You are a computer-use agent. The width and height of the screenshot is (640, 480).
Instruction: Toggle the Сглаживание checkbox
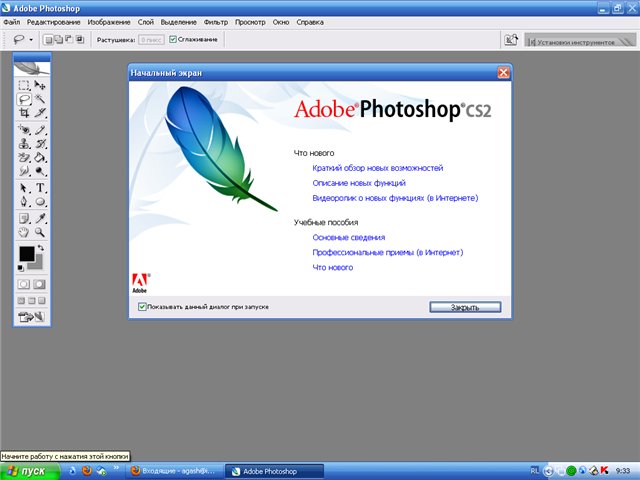coord(173,40)
